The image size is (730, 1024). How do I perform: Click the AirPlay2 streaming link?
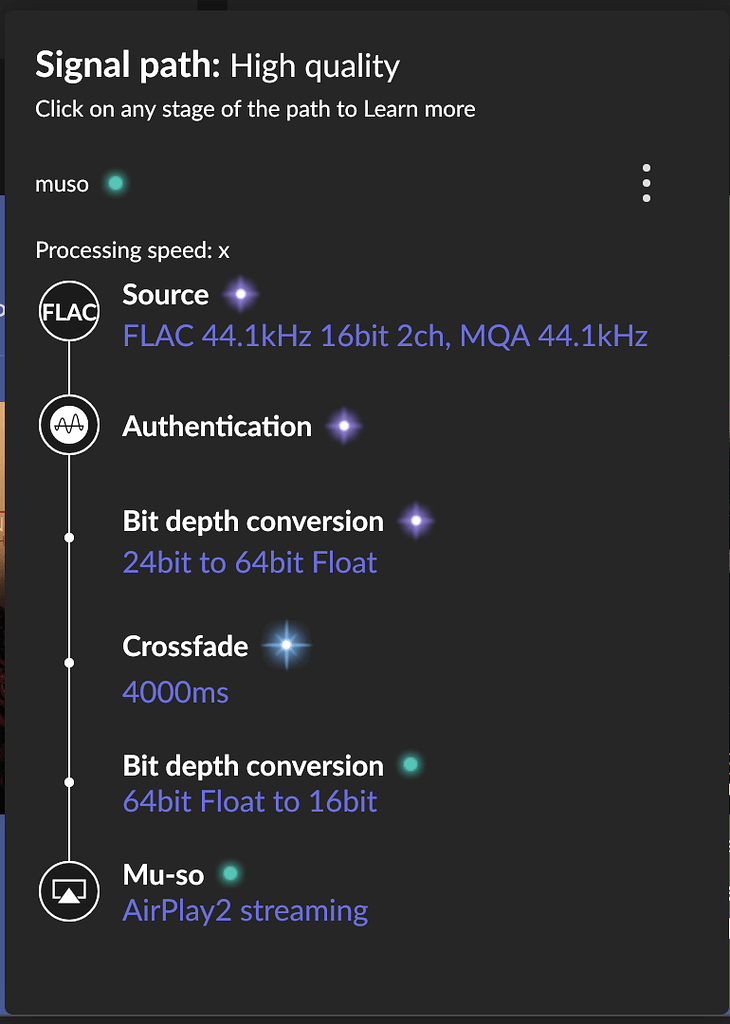pyautogui.click(x=245, y=911)
